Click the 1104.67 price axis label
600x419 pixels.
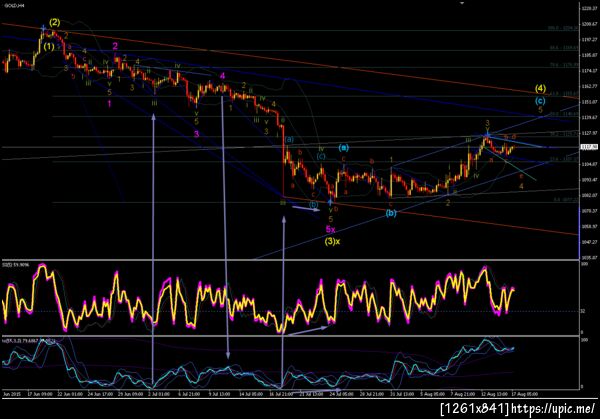click(589, 164)
